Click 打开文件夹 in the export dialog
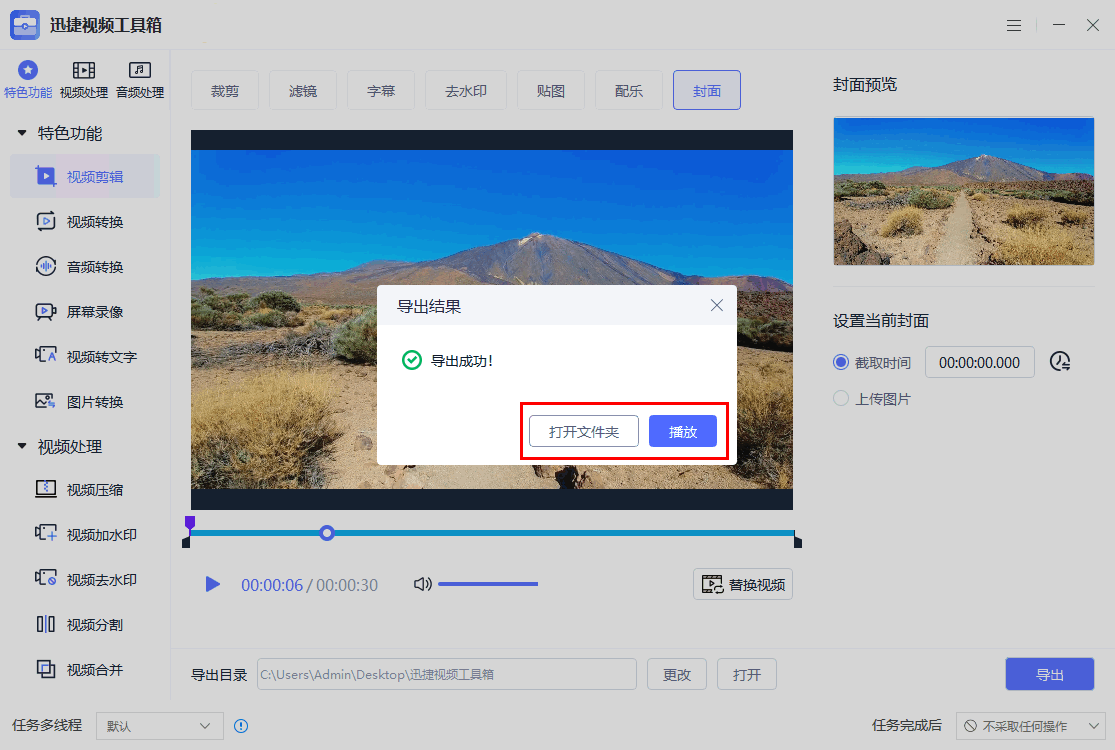This screenshot has width=1115, height=750. (x=583, y=431)
